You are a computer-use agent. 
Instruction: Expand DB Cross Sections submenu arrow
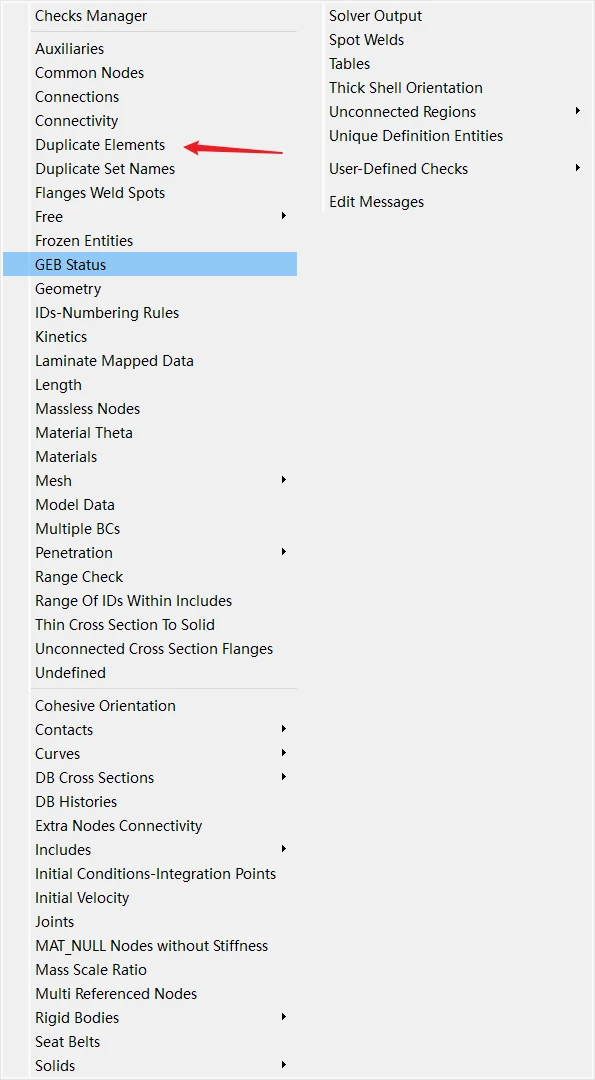coord(284,778)
